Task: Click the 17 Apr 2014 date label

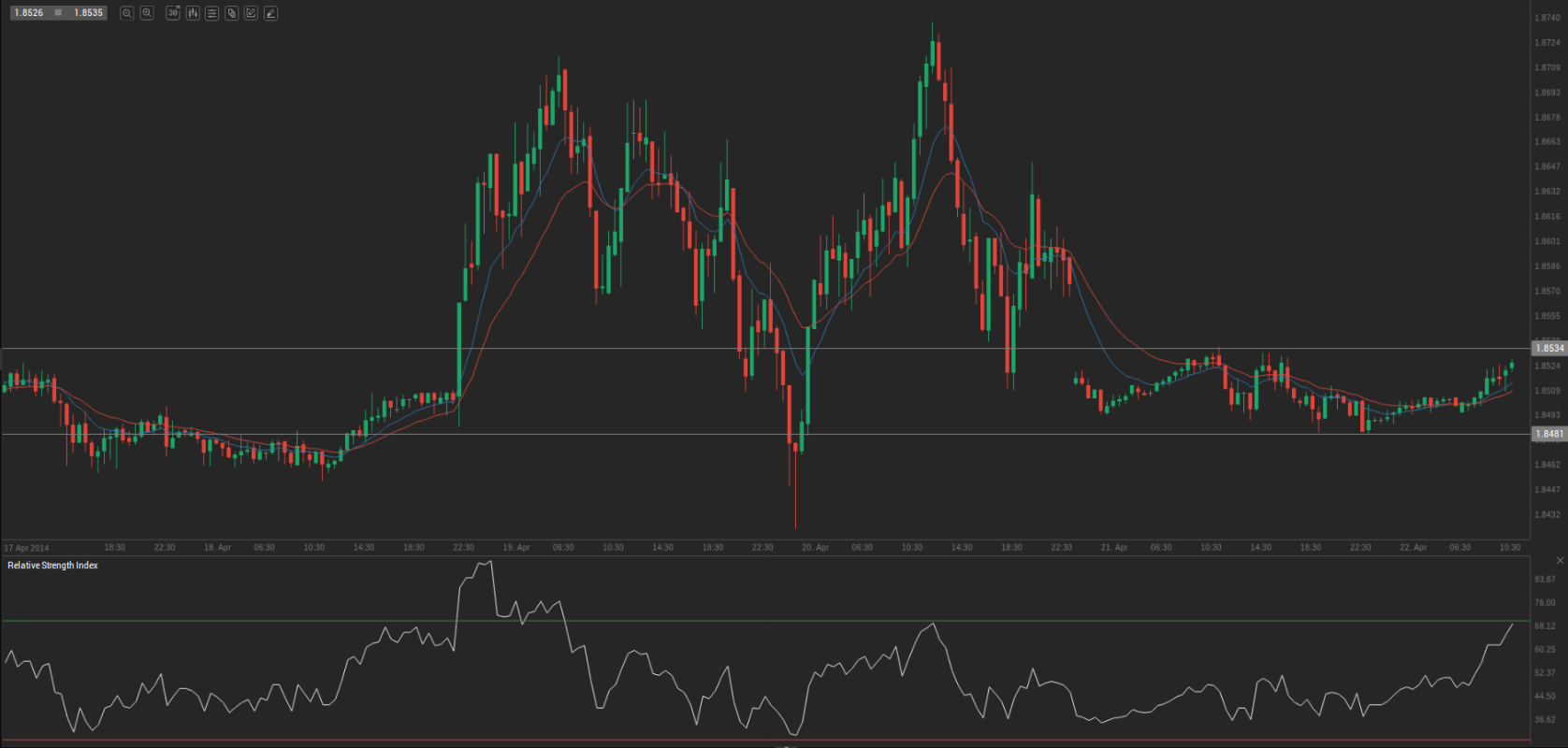Action: click(26, 548)
